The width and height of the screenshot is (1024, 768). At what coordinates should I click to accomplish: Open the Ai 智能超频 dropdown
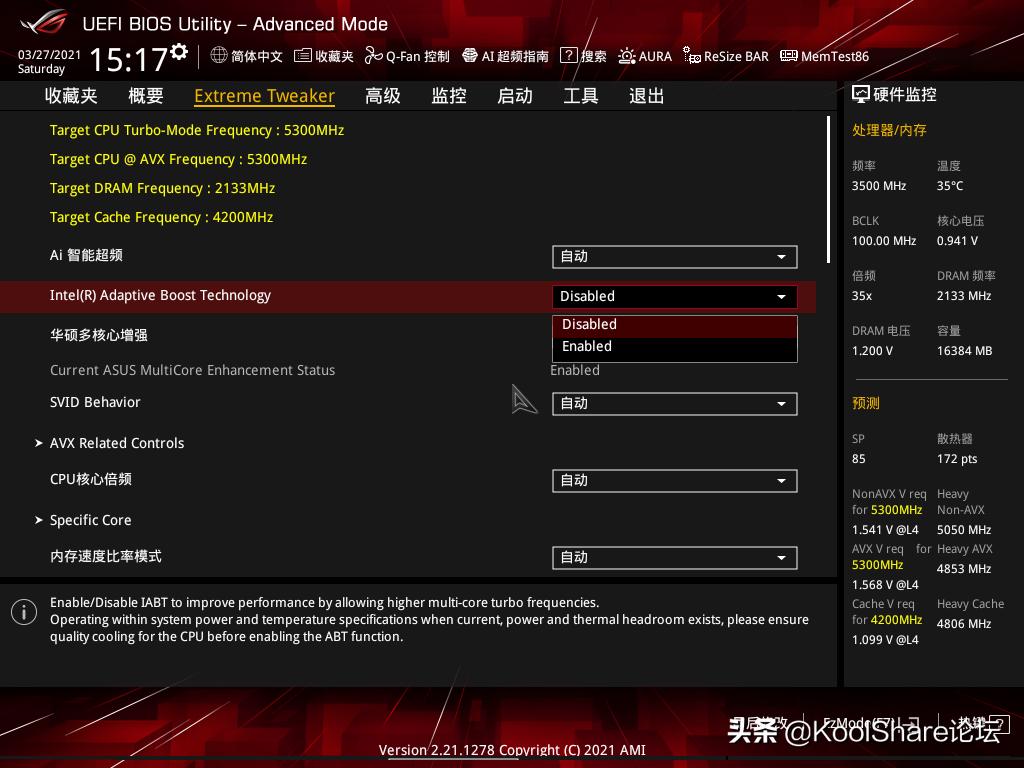coord(675,257)
